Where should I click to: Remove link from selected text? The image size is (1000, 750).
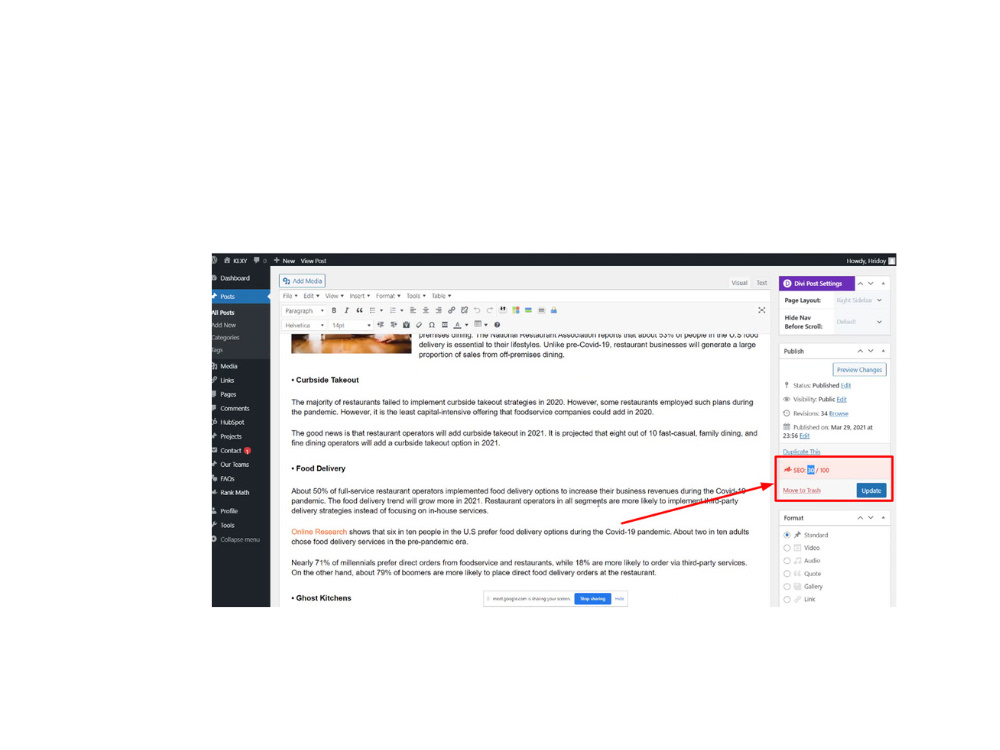click(x=464, y=311)
